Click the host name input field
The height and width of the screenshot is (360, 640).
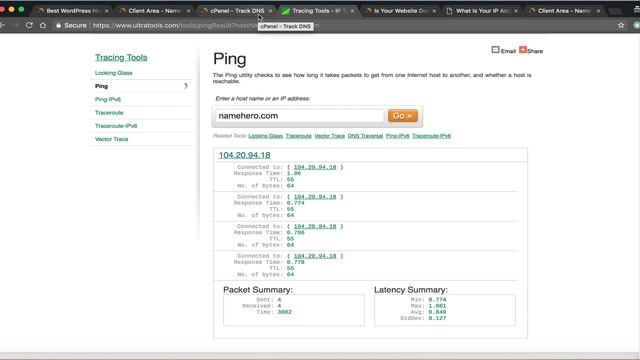tap(300, 116)
